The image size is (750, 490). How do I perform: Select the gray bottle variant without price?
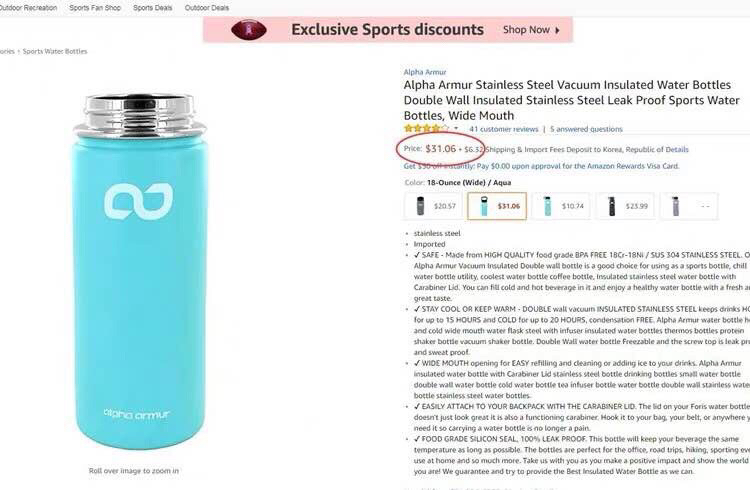(x=689, y=206)
